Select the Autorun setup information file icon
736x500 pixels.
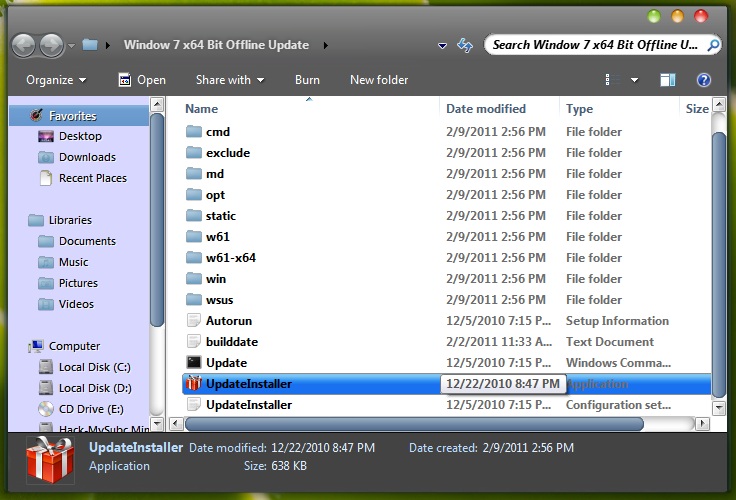[x=193, y=321]
